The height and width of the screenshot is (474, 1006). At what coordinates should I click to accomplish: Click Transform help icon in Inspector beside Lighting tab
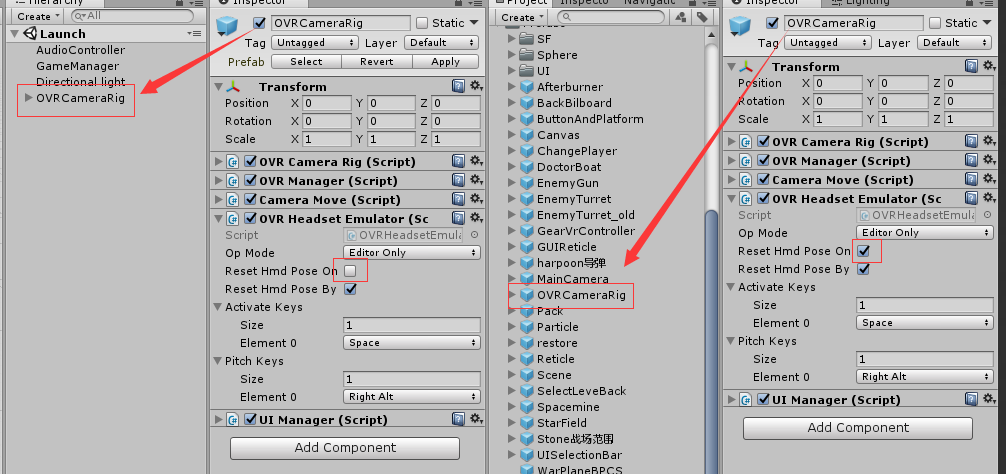pyautogui.click(x=972, y=66)
